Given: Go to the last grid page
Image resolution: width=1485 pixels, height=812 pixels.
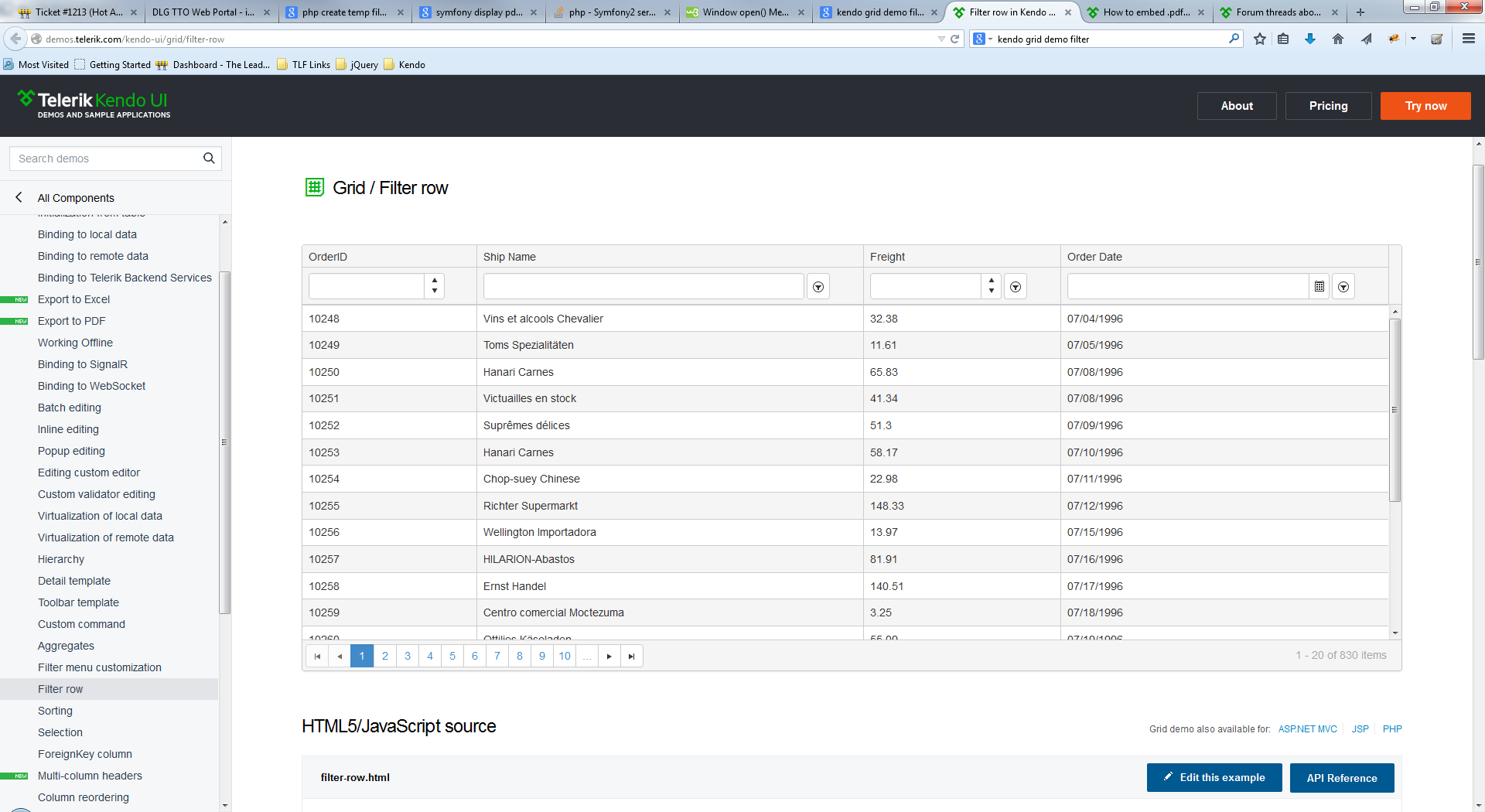Looking at the screenshot, I should pyautogui.click(x=632, y=656).
